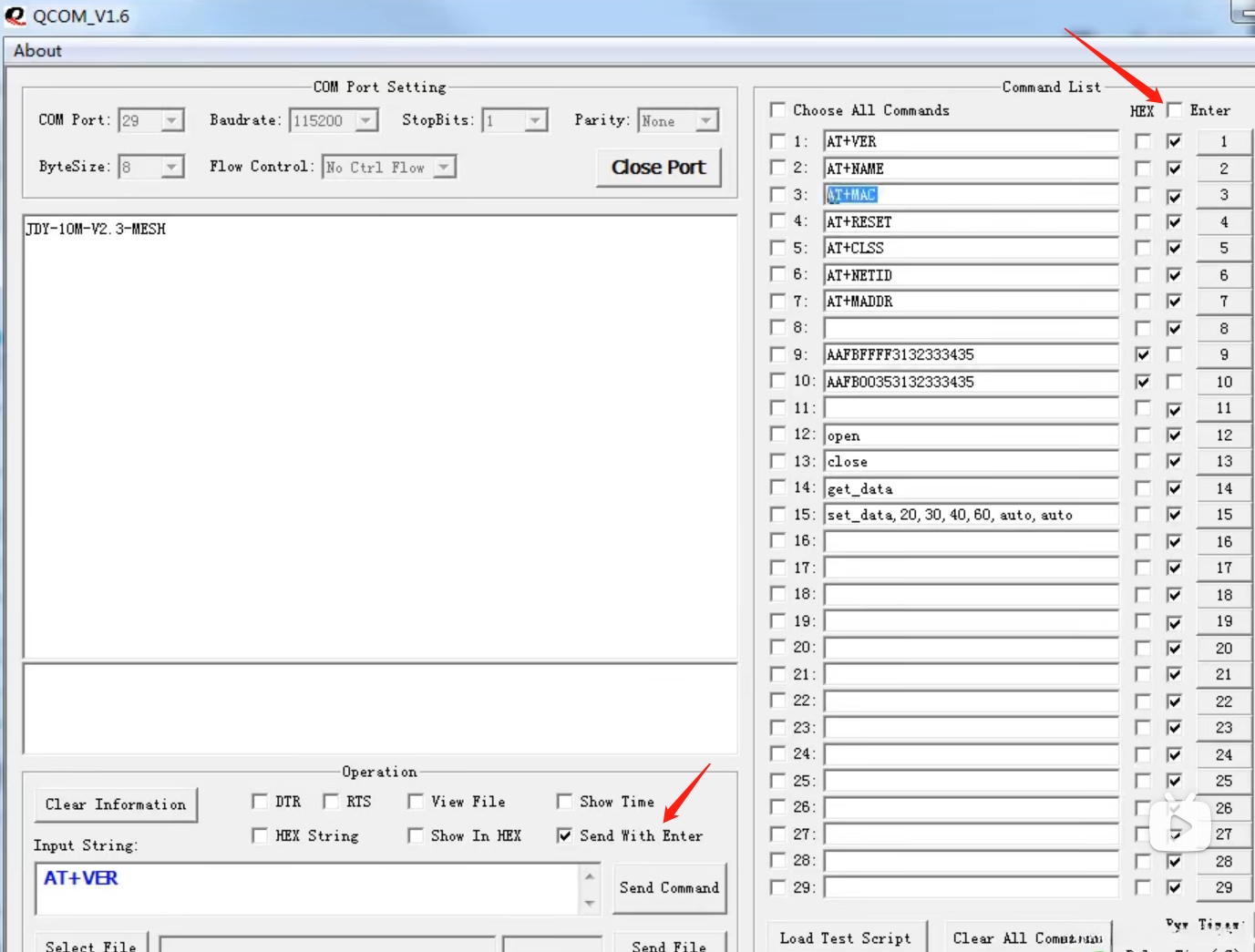Uncheck the Send With Enter checkbox

pyautogui.click(x=564, y=835)
